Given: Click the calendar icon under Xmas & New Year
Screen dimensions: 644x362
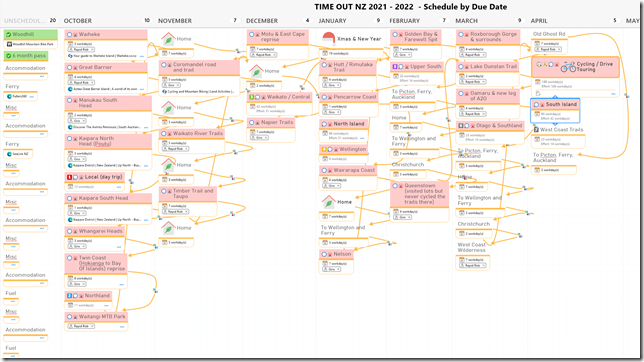Looking at the screenshot, I should [325, 53].
